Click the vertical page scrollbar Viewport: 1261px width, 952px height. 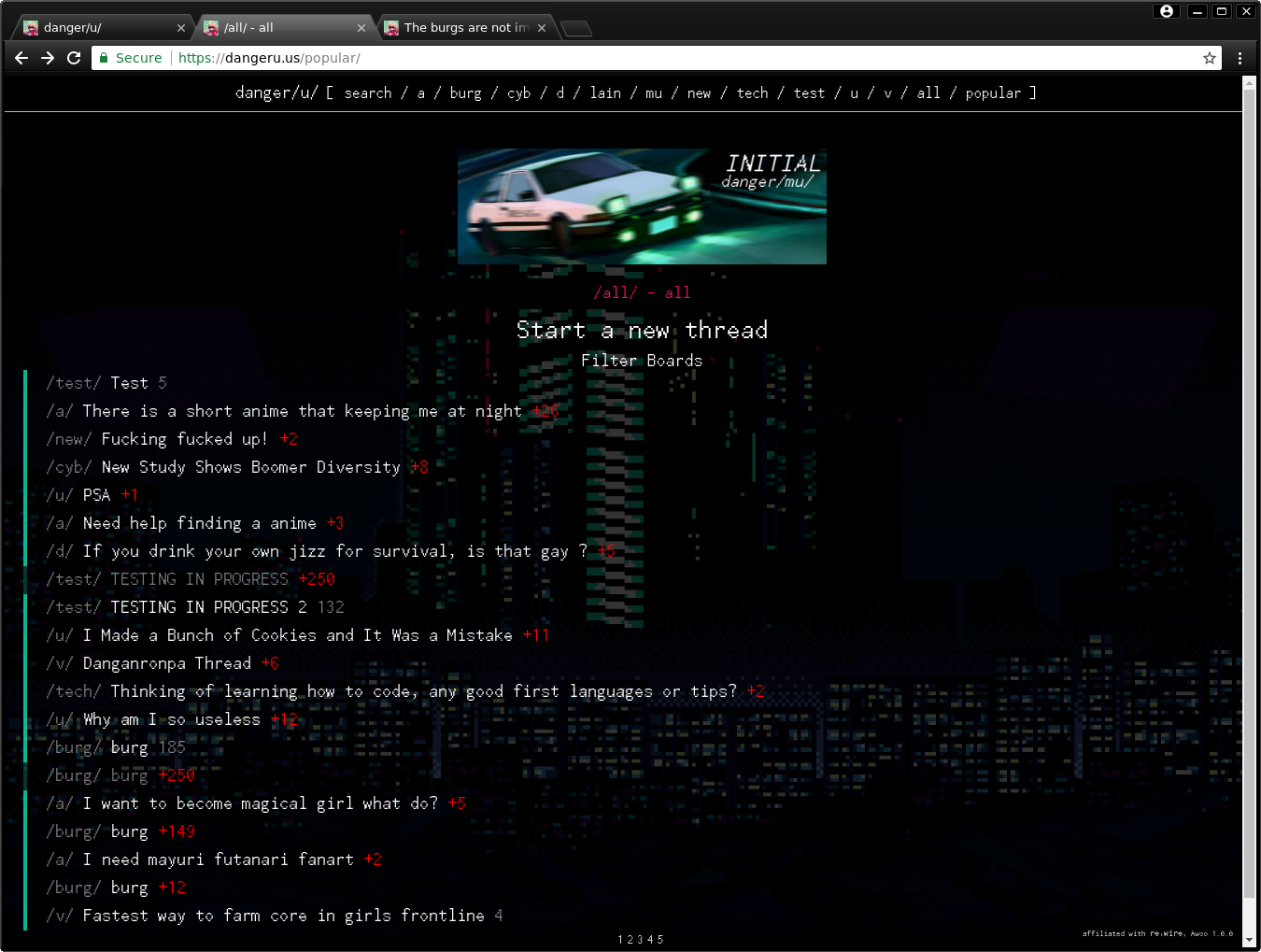(x=1249, y=493)
